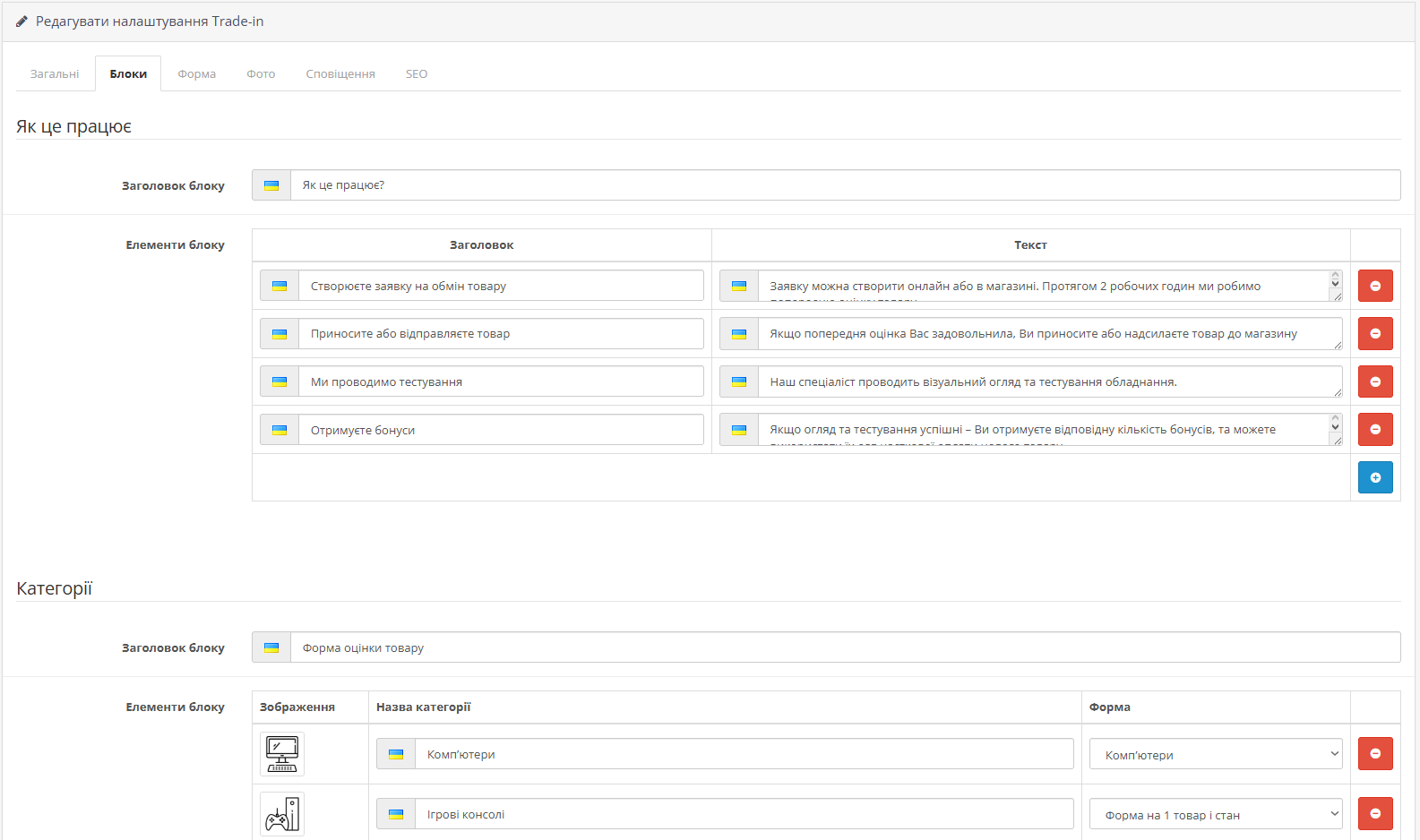Screen dimensions: 1420x840
Task: Click the flag next to 'Отримуєте бонуси' title
Action: (x=280, y=430)
